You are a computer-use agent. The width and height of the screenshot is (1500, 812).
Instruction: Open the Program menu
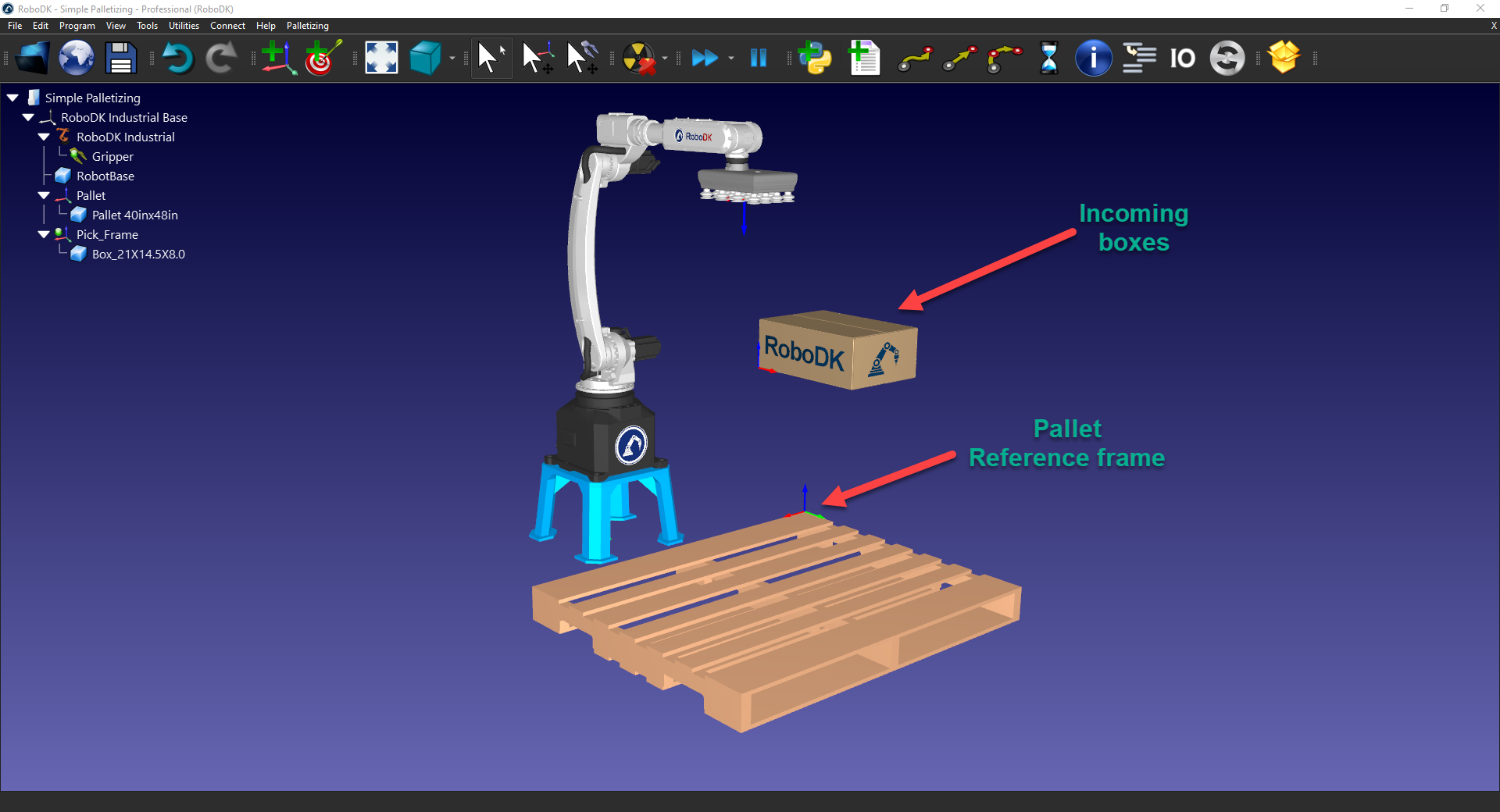77,26
